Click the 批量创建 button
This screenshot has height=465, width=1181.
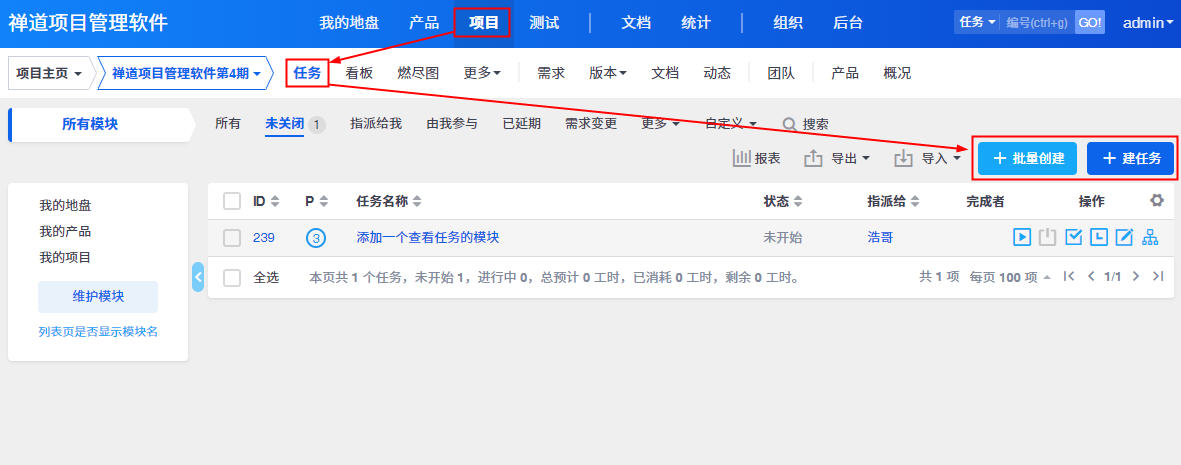coord(1027,158)
